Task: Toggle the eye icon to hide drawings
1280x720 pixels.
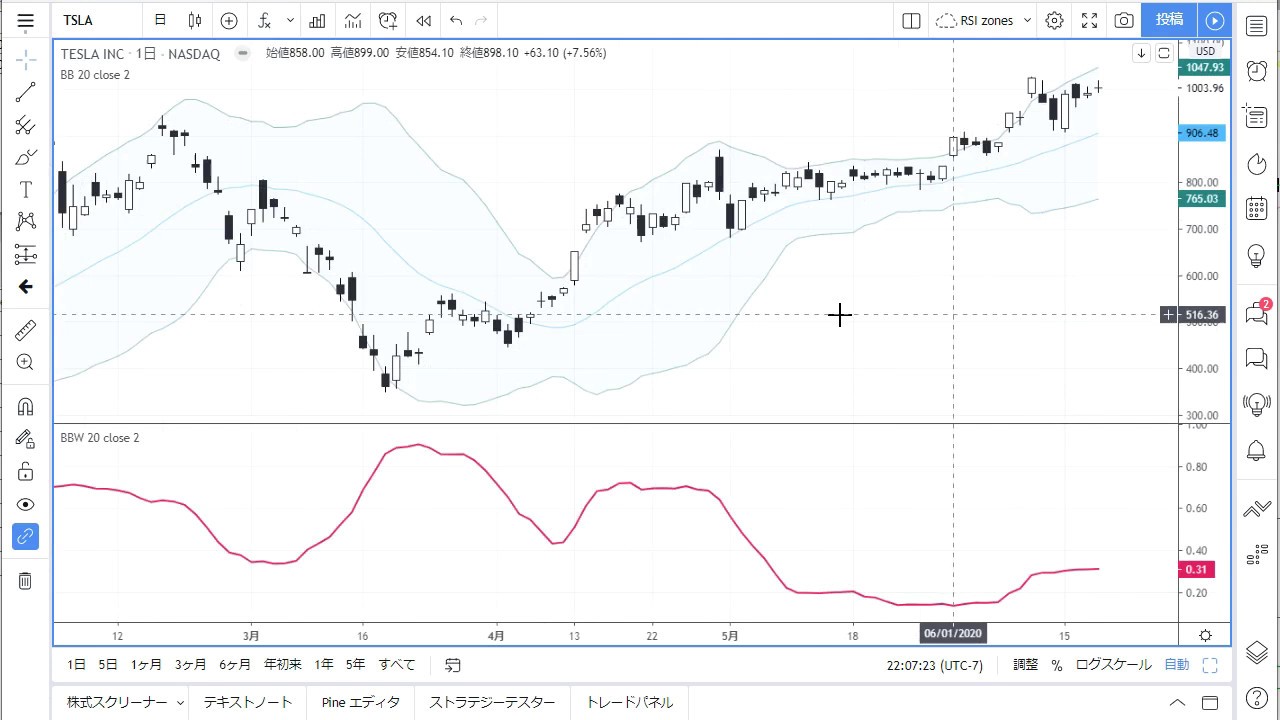Action: tap(25, 505)
